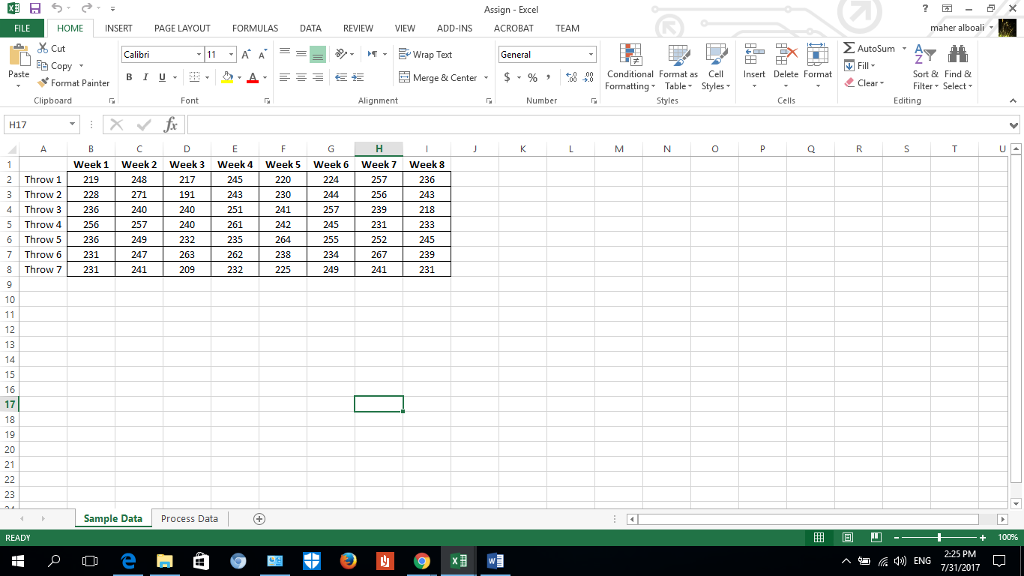This screenshot has width=1024, height=576.
Task: Expand the General number format dropdown
Action: point(591,55)
